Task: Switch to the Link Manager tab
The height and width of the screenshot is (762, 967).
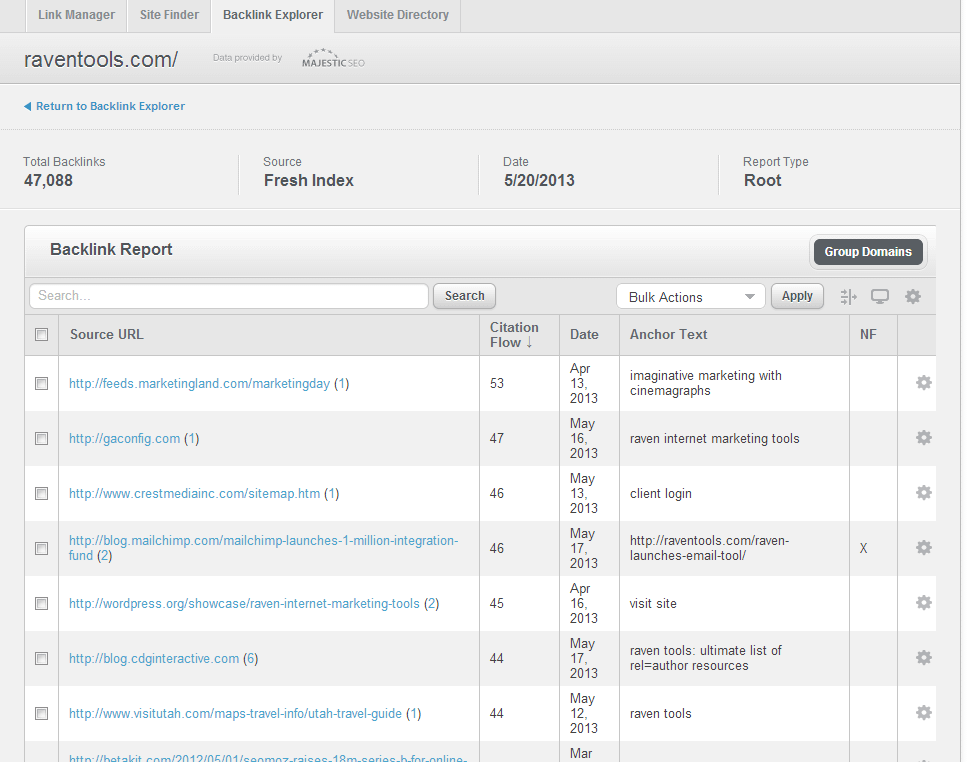Action: pyautogui.click(x=76, y=15)
